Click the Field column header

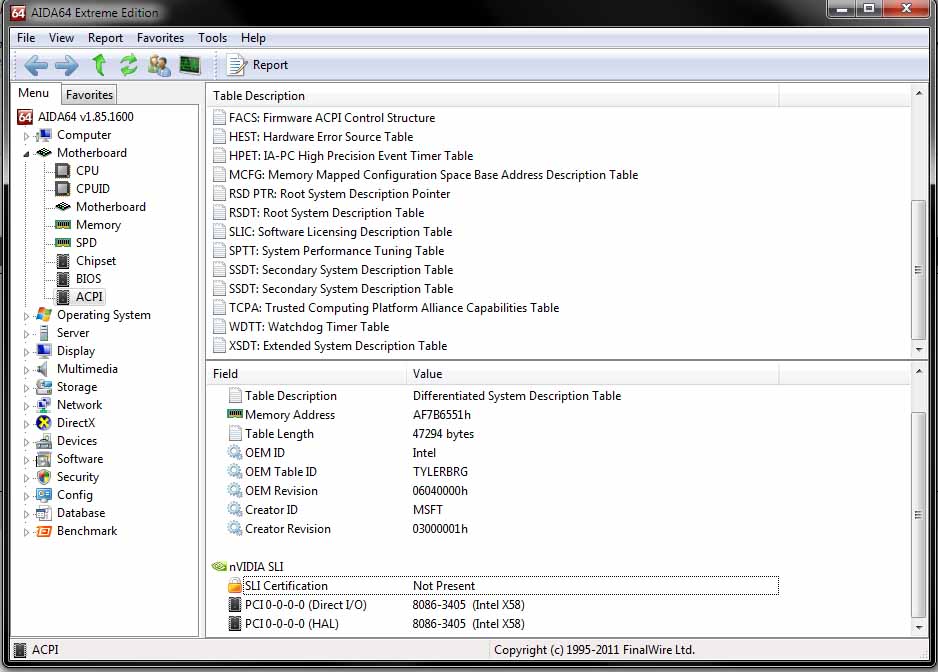click(307, 374)
